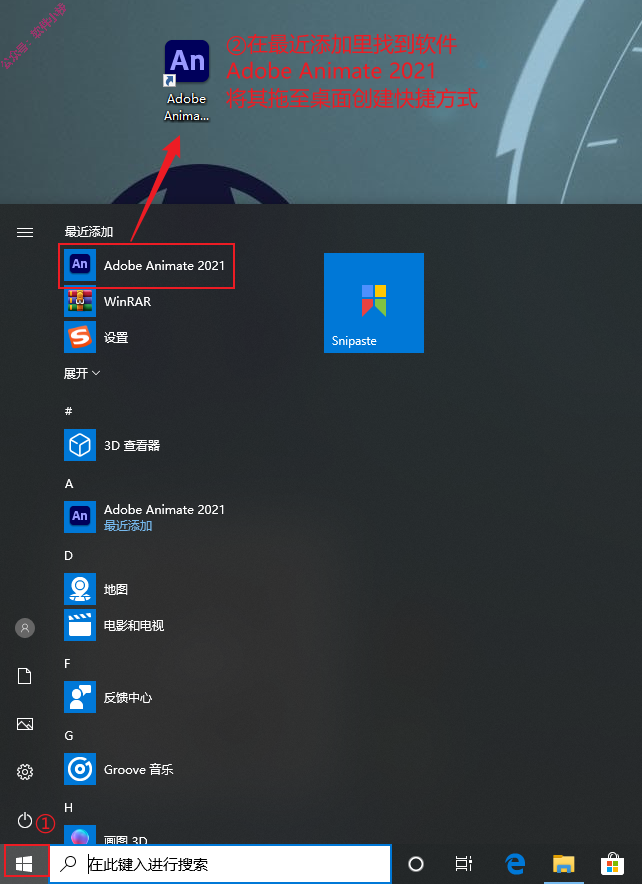Open Documents from Start sidebar
Screen dimensions: 642x884
(25, 675)
